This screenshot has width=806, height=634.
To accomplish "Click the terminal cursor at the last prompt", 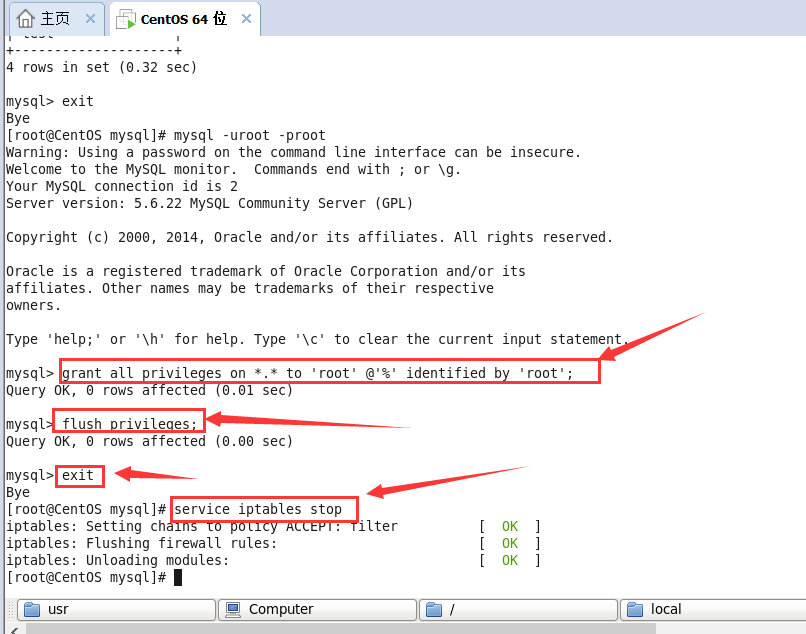I will click(x=178, y=577).
